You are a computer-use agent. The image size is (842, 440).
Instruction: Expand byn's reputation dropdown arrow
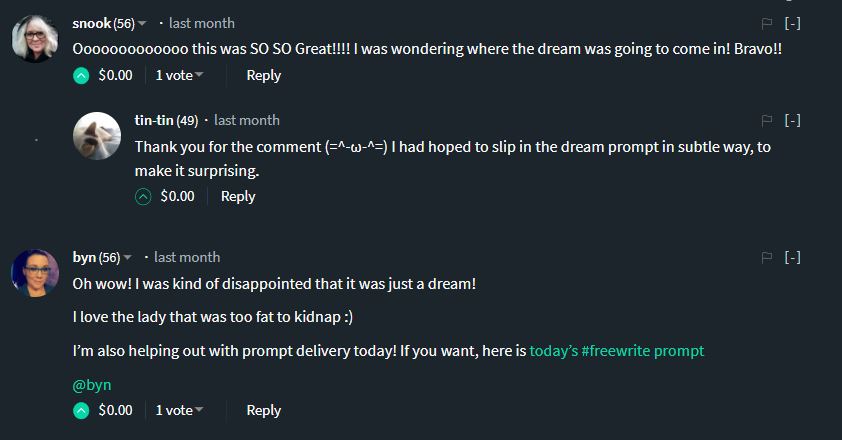(127, 258)
